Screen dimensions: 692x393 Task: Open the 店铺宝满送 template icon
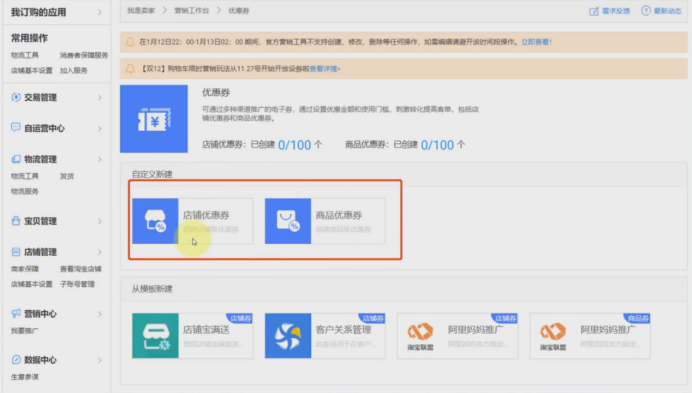click(x=155, y=336)
